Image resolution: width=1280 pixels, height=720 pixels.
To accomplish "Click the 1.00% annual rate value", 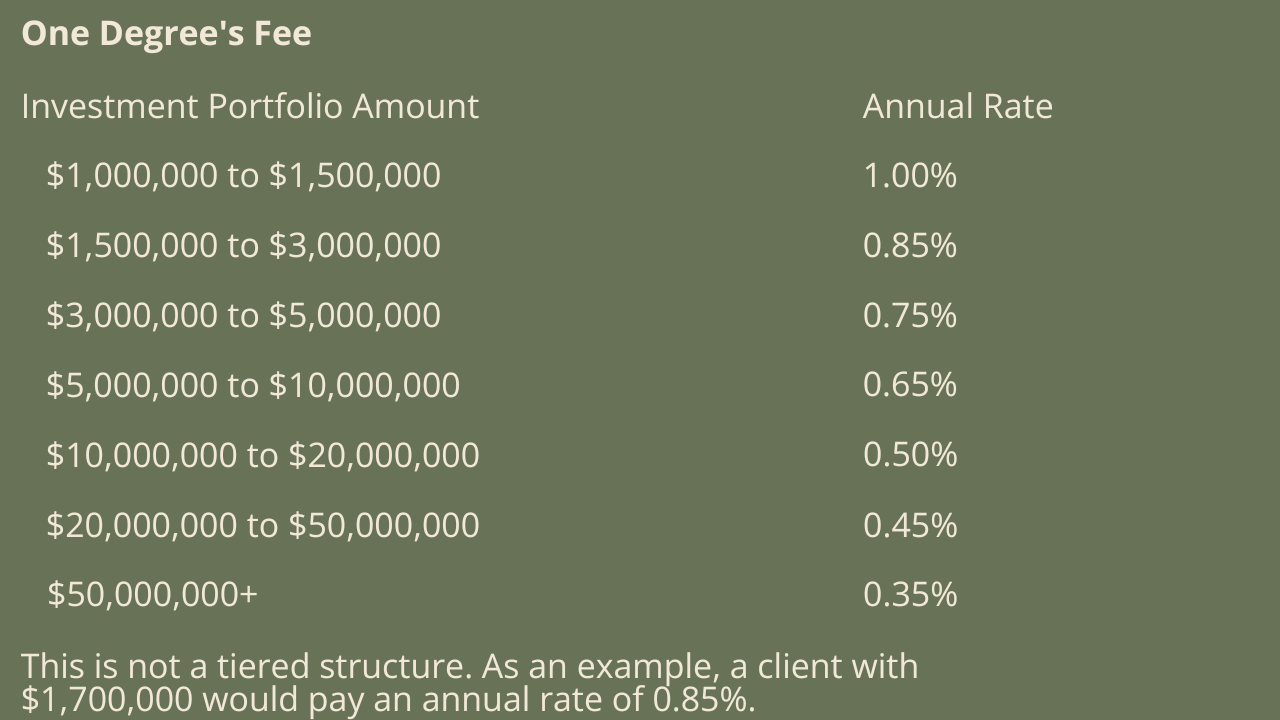I will (x=909, y=175).
